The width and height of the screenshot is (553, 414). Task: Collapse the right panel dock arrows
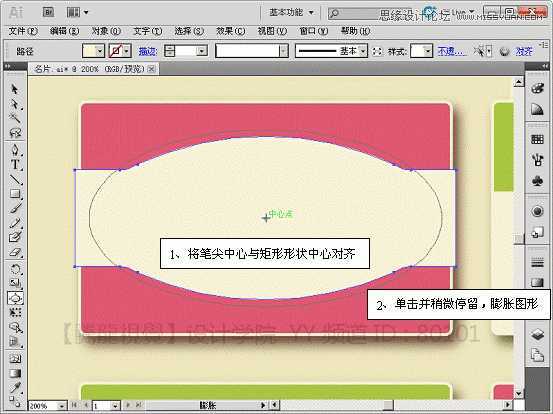(x=545, y=66)
